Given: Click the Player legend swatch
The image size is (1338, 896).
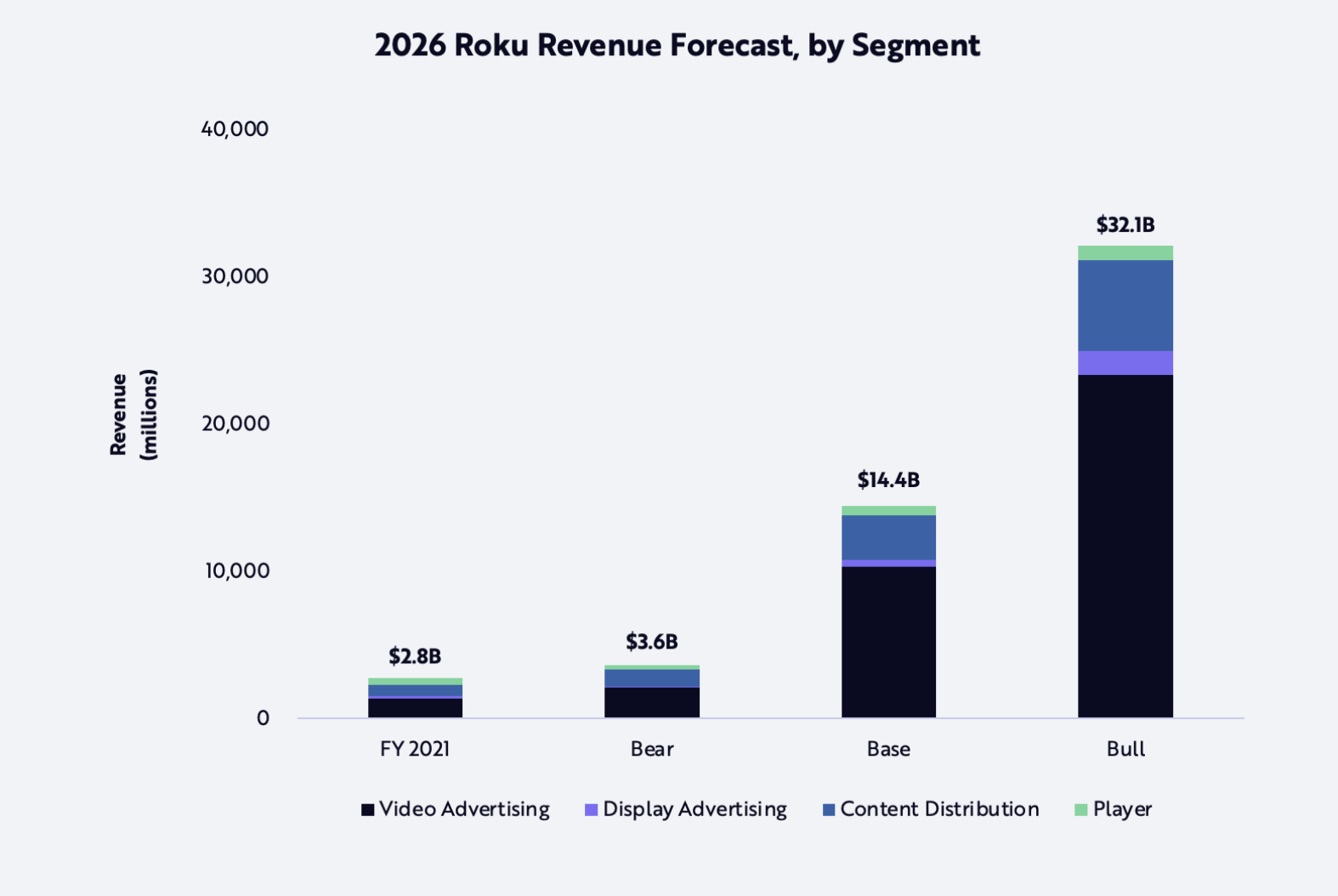Looking at the screenshot, I should [x=1081, y=810].
